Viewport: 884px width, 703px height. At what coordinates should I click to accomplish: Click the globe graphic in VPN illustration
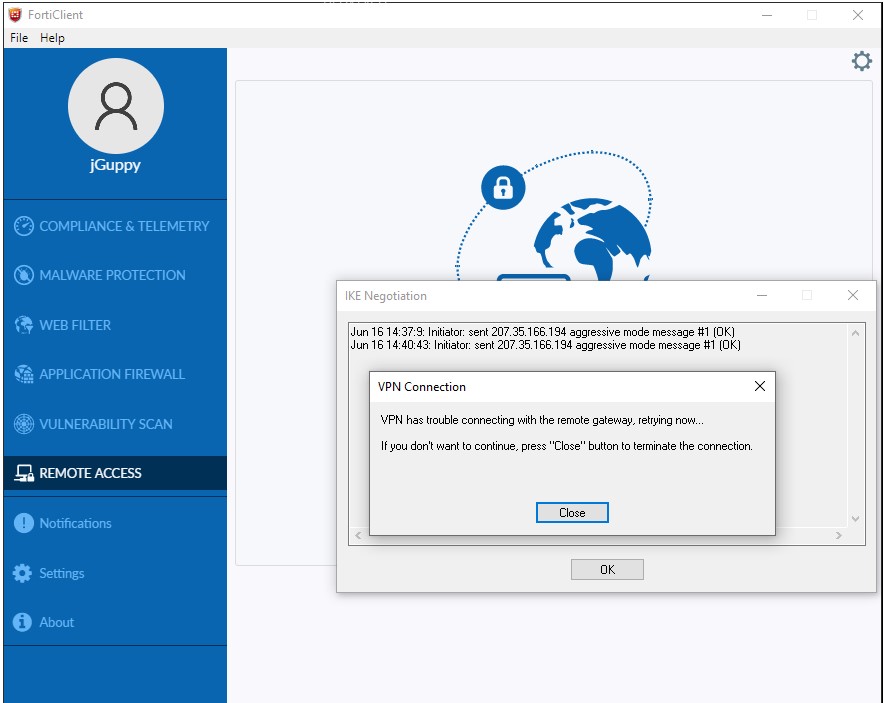coord(592,239)
